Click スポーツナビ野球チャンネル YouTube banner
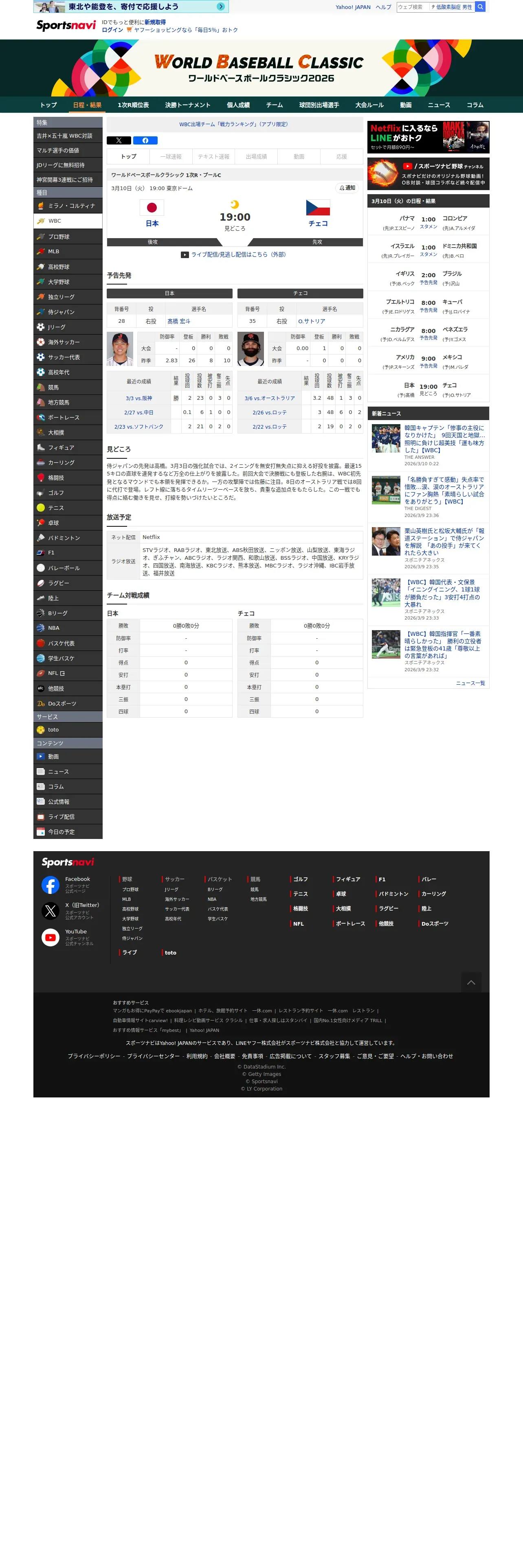523x1568 pixels. click(428, 174)
